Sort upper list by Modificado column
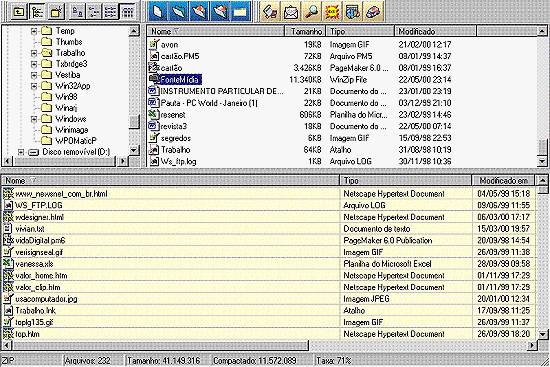The image size is (550, 367). (435, 31)
